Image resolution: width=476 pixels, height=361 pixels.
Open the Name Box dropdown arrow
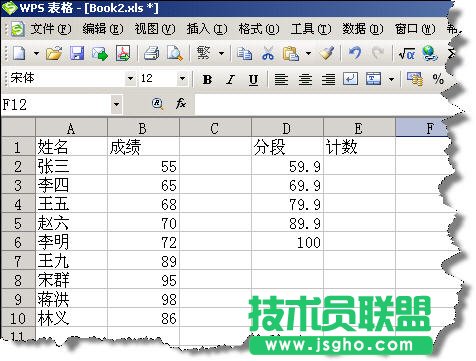116,105
